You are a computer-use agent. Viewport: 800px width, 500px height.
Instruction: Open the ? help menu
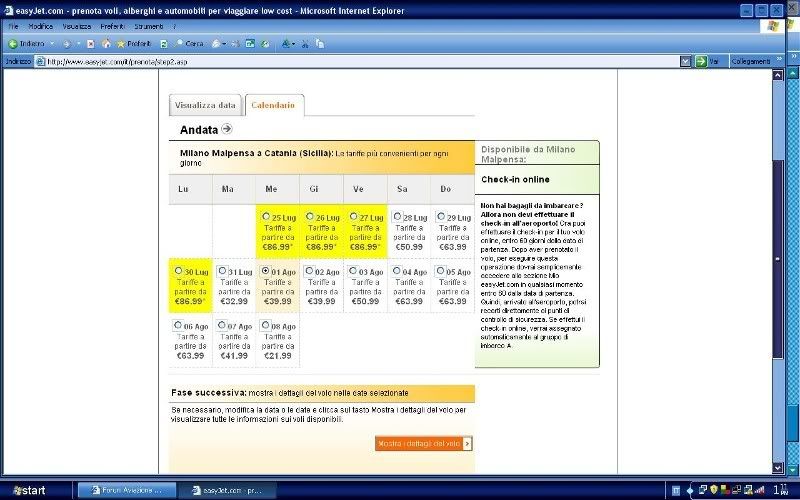tap(174, 27)
